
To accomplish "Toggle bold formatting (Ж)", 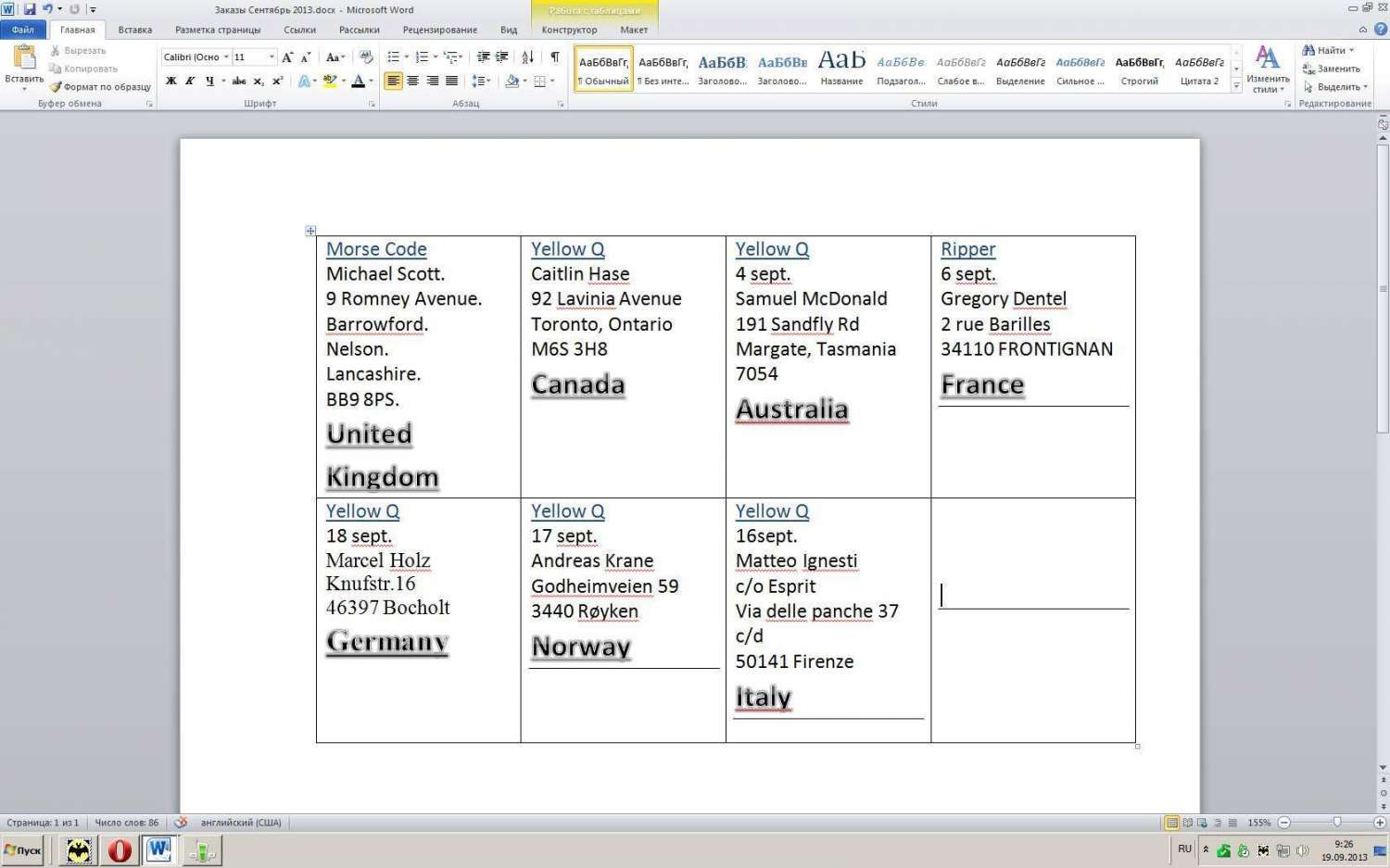I will pyautogui.click(x=171, y=82).
